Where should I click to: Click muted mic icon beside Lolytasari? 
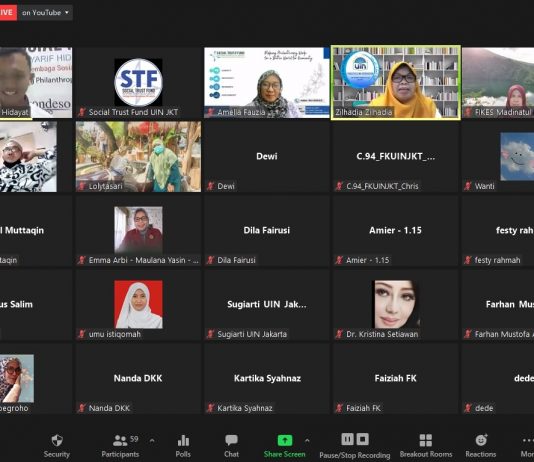pos(82,186)
